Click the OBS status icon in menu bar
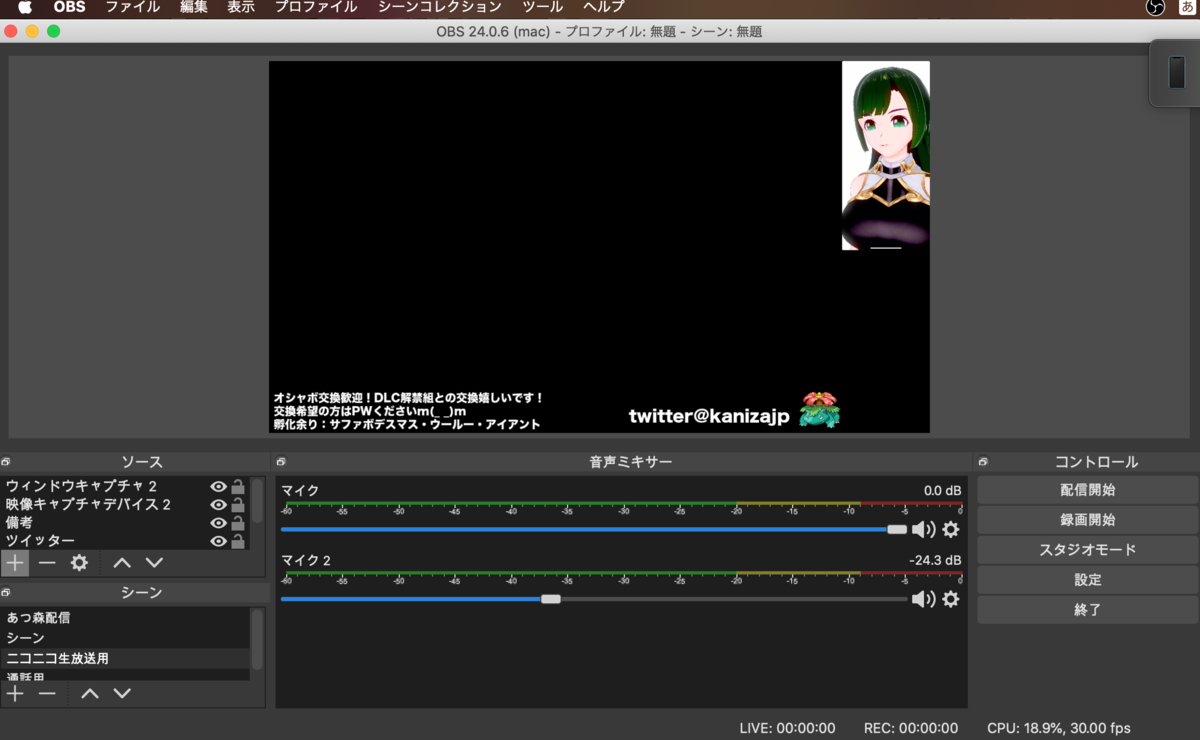The image size is (1200, 740). [1155, 7]
